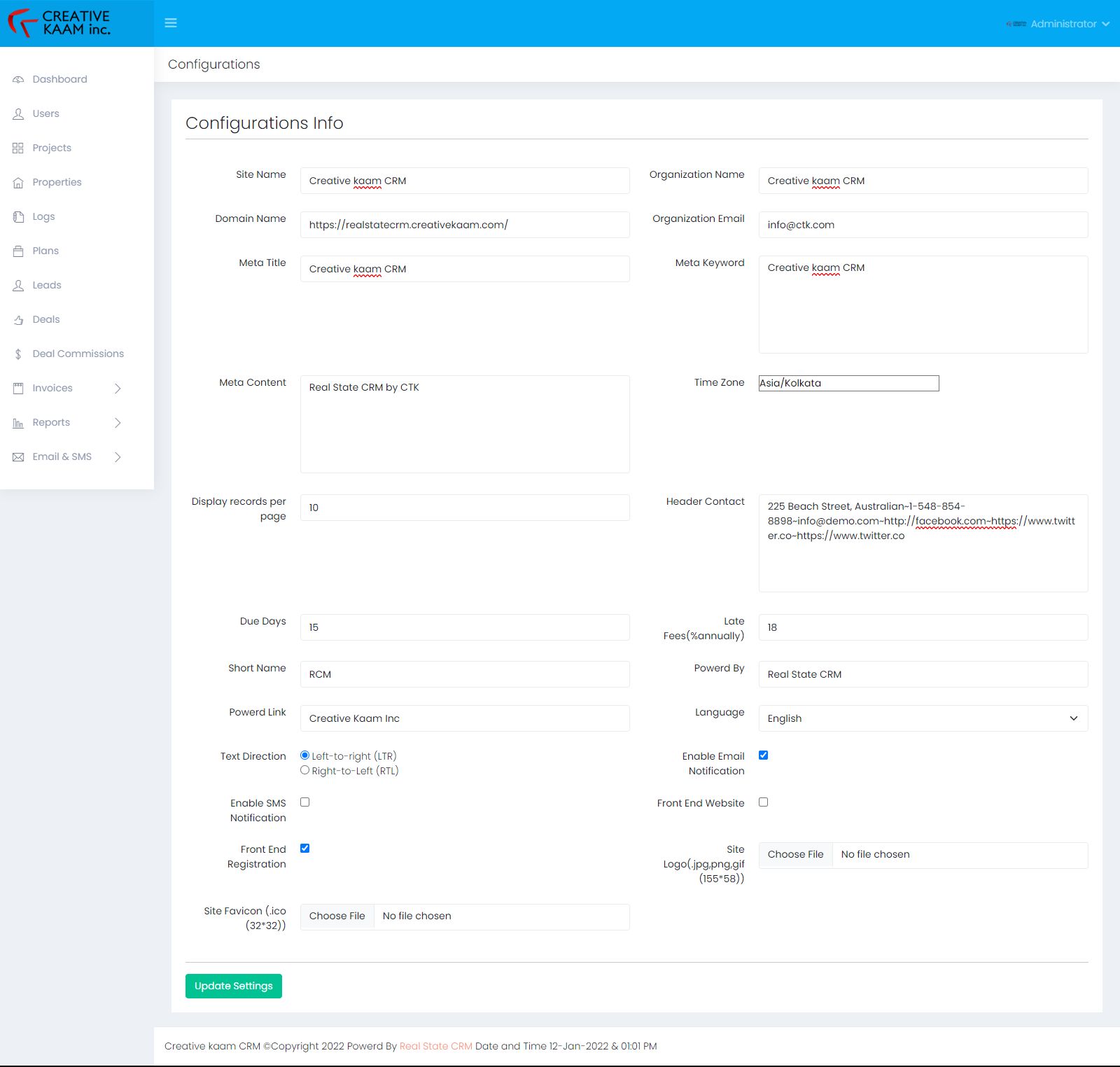Choose a file for Site Favicon

coord(337,916)
